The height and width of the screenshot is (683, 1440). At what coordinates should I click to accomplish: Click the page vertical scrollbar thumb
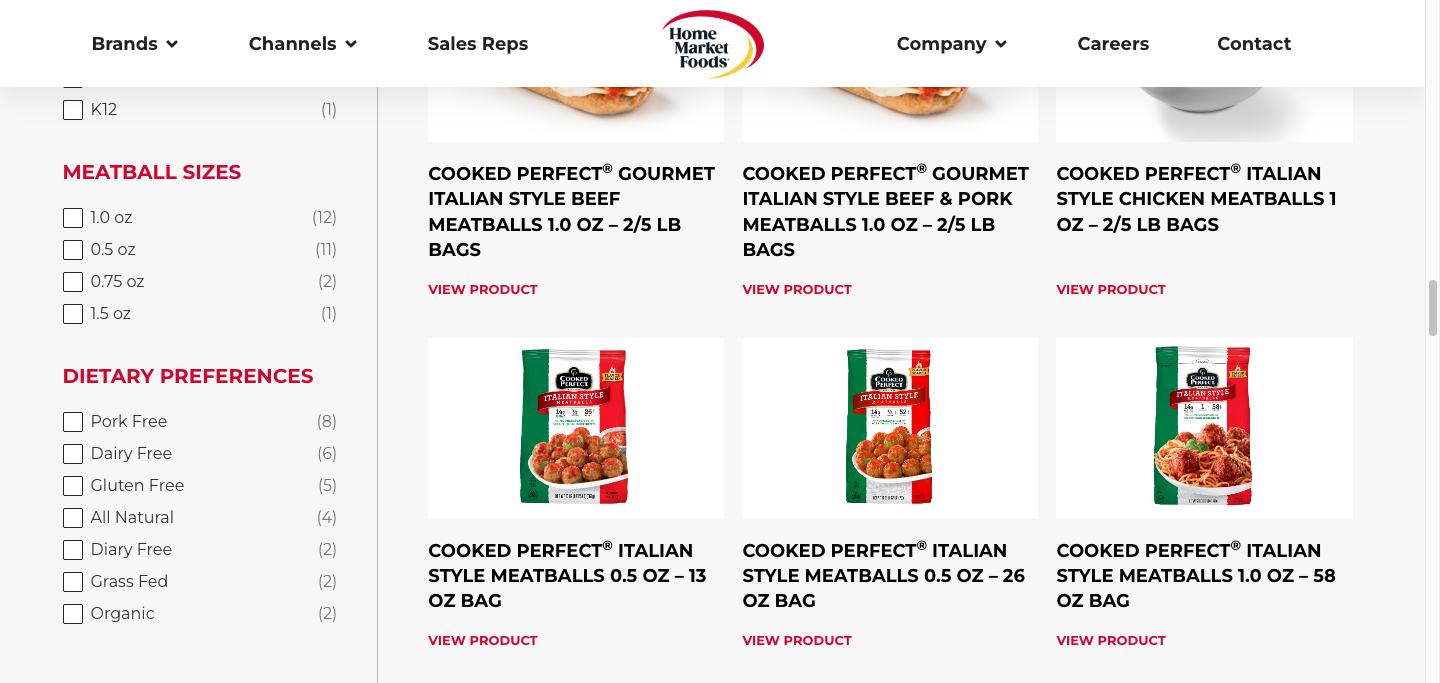point(1433,308)
